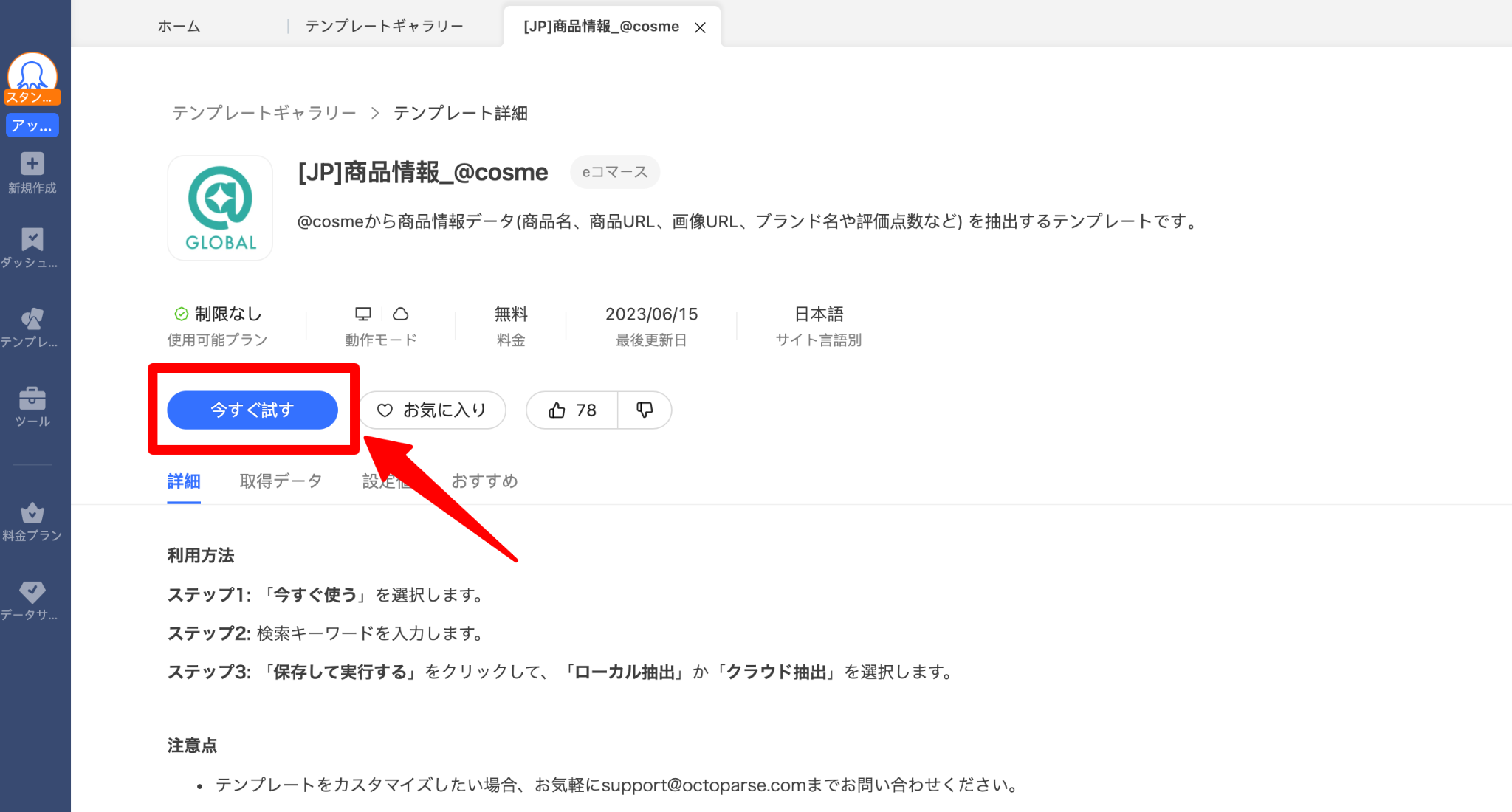Open the ダッシュ... dashboard sidebar icon

[32, 239]
